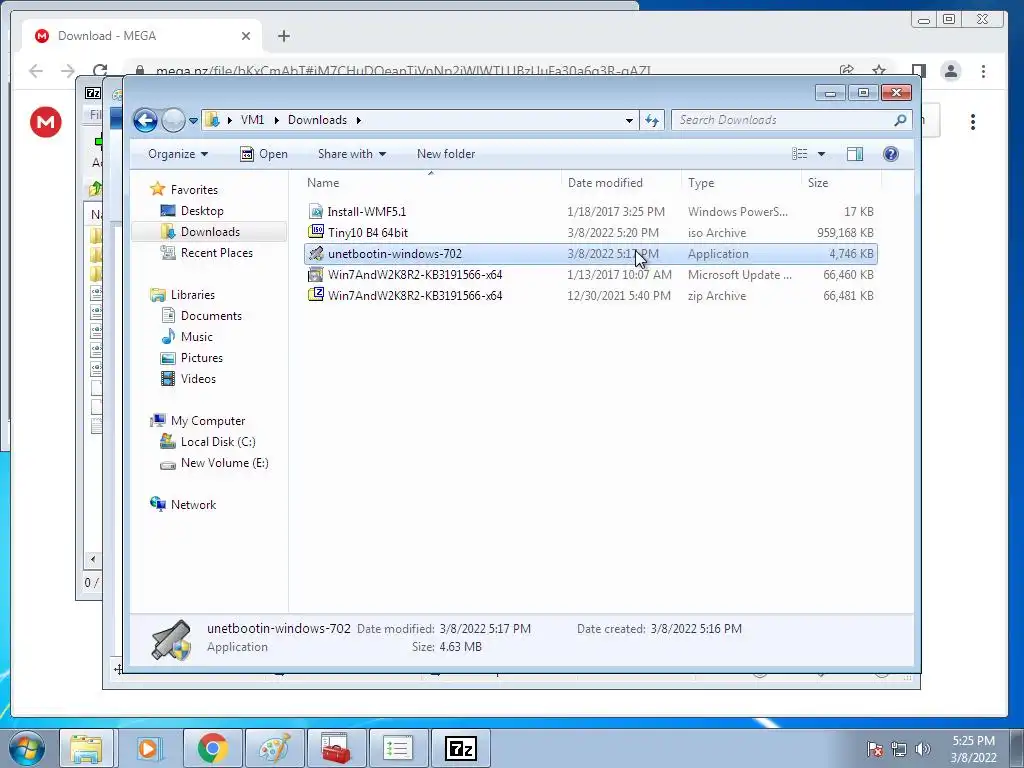Expand the arrow after Downloads breadcrumb
1024x768 pixels.
click(x=359, y=120)
